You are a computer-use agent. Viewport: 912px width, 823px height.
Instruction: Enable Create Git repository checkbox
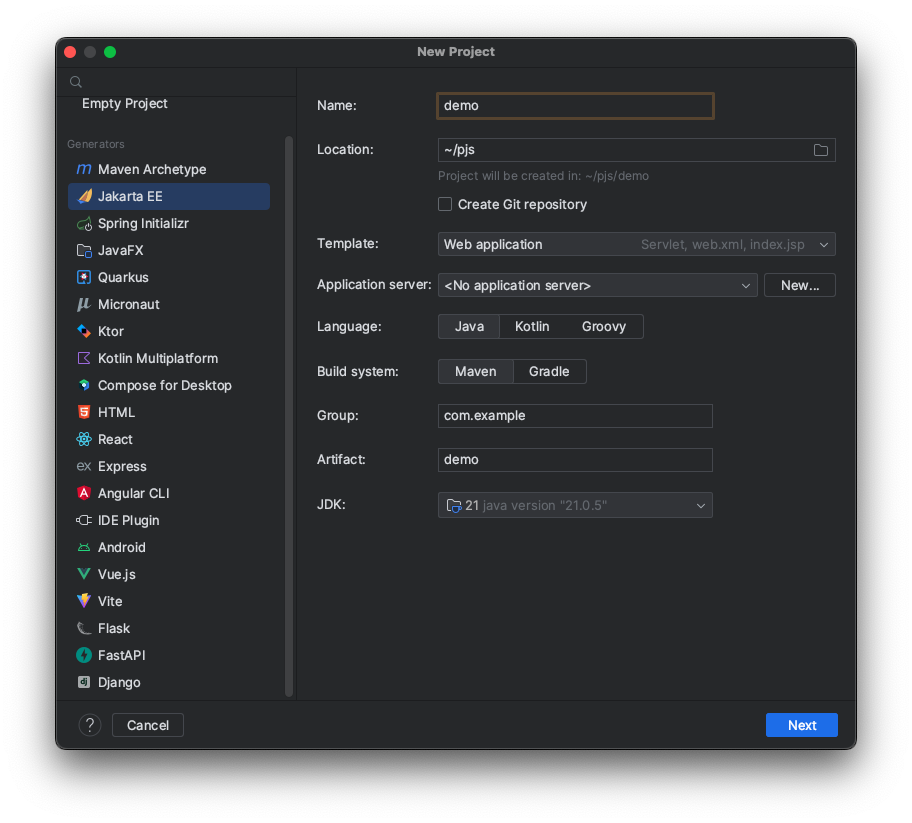pos(445,205)
